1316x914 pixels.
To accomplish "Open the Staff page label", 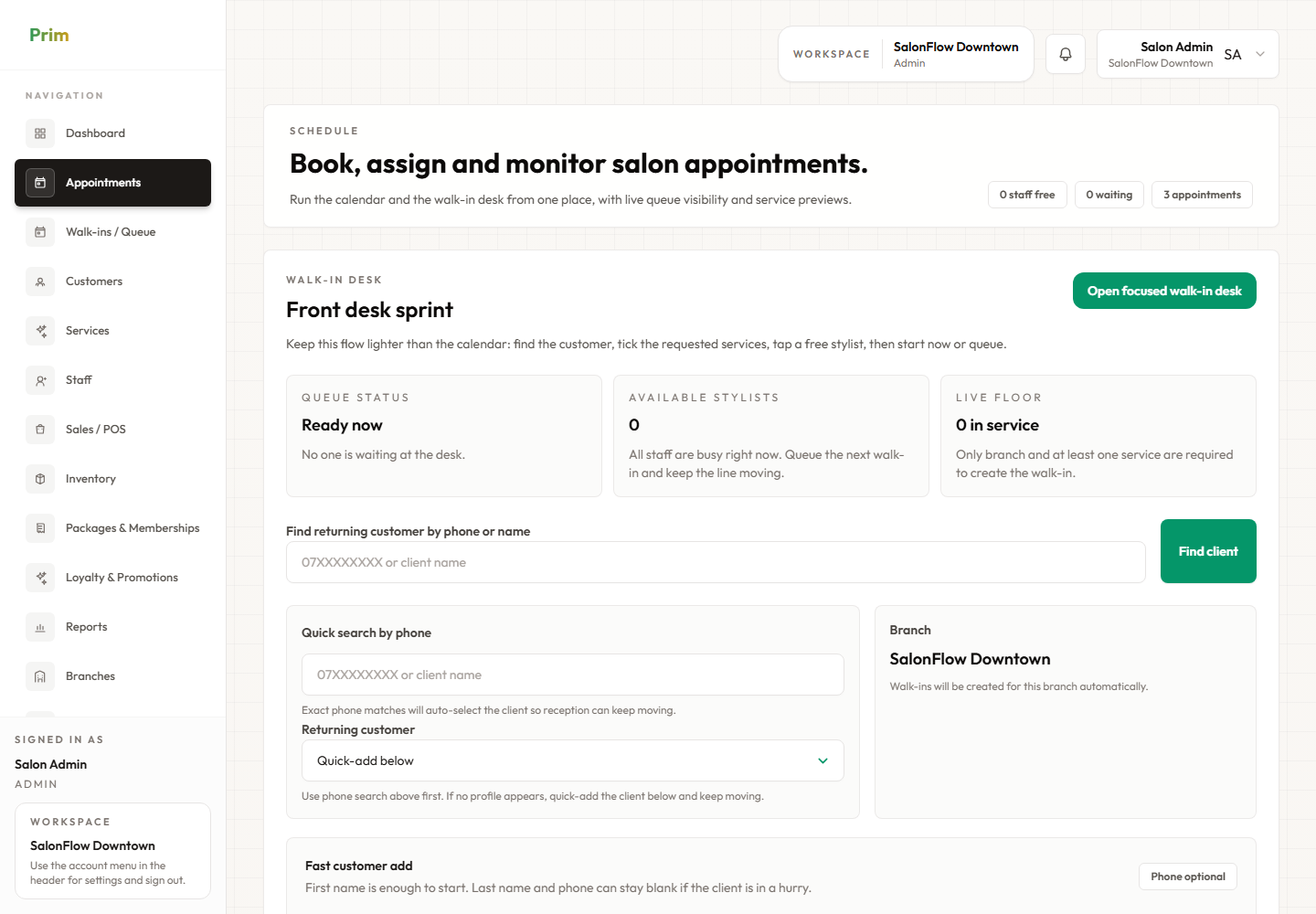I will pos(79,380).
